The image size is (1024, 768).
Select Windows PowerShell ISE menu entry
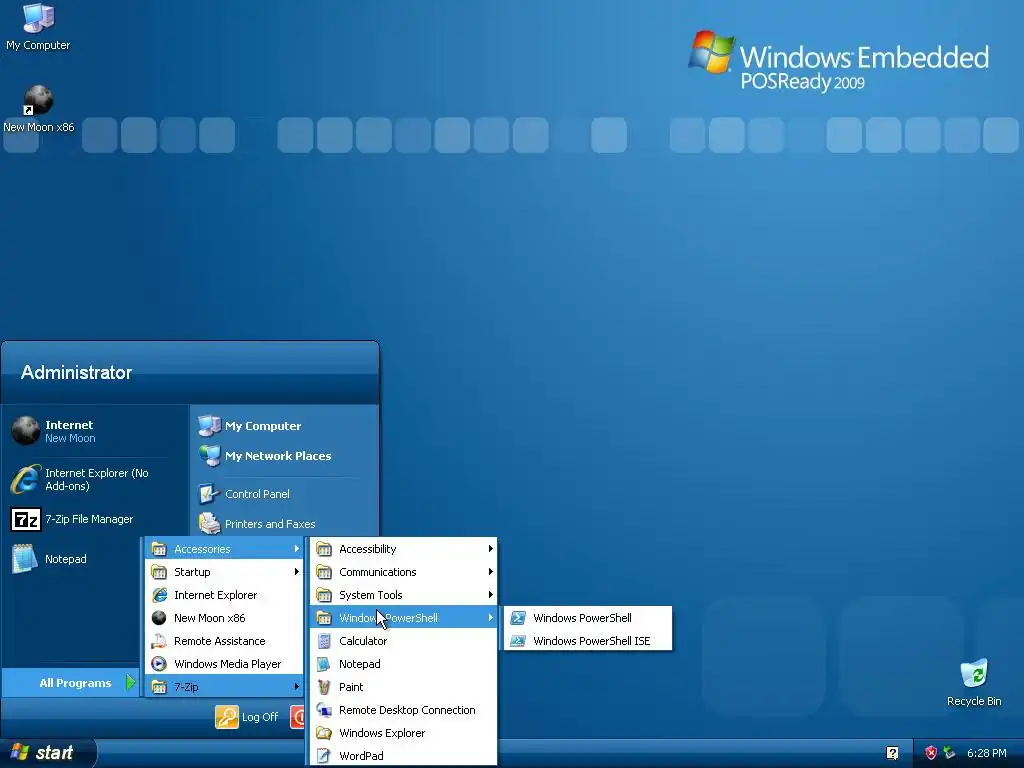[x=587, y=641]
